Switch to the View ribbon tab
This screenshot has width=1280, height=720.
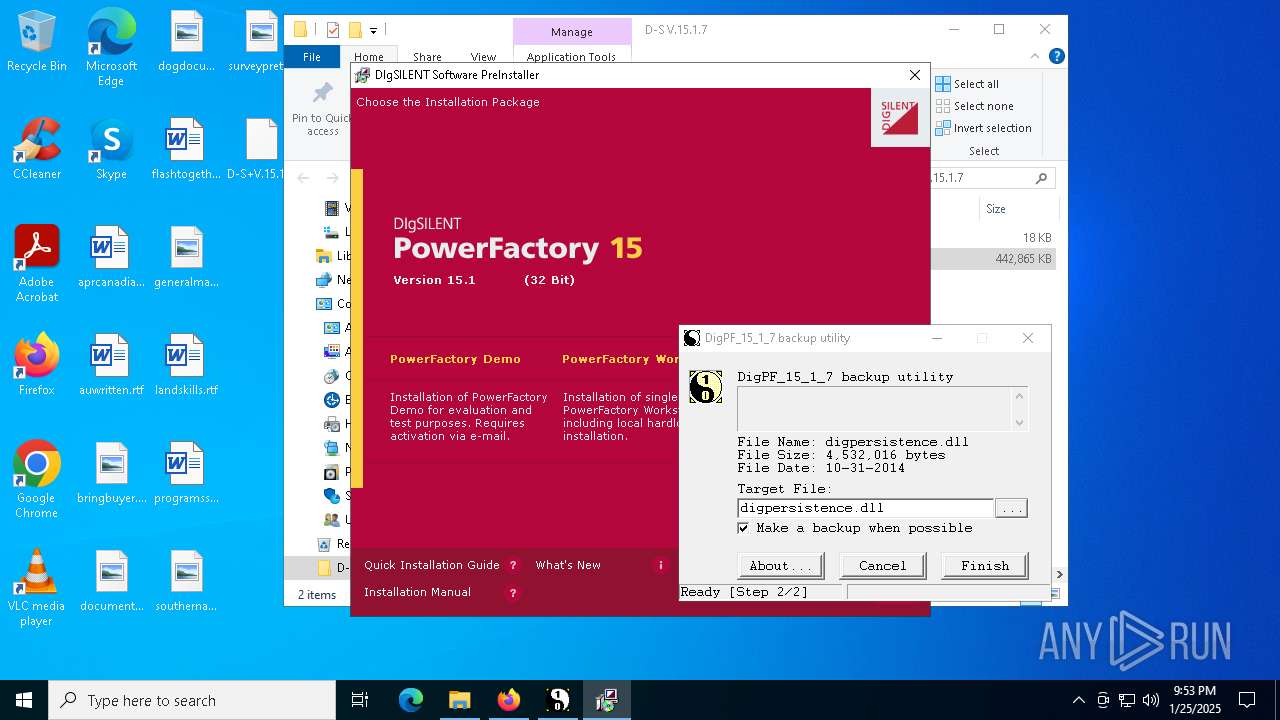[x=483, y=57]
